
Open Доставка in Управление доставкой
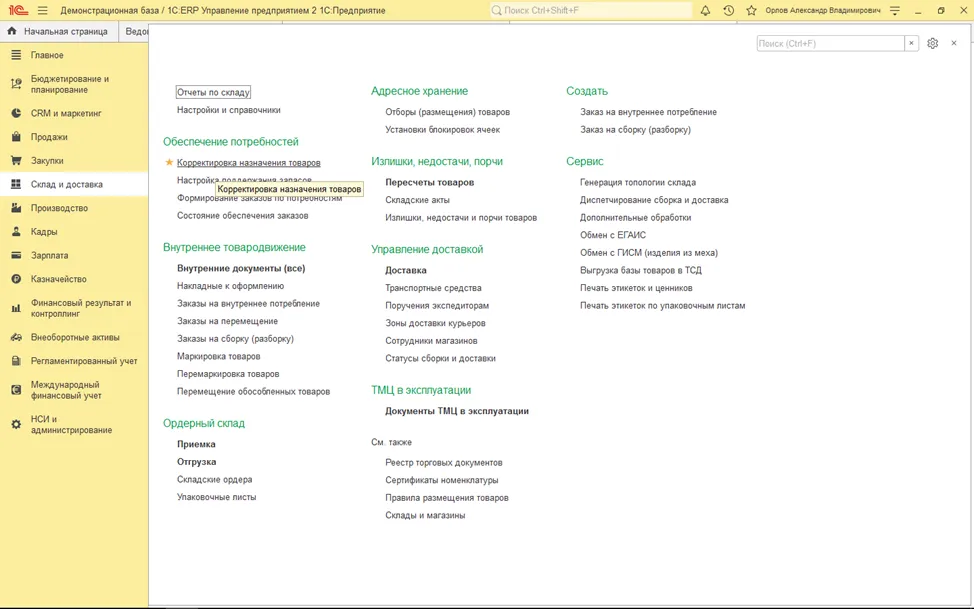click(x=406, y=270)
